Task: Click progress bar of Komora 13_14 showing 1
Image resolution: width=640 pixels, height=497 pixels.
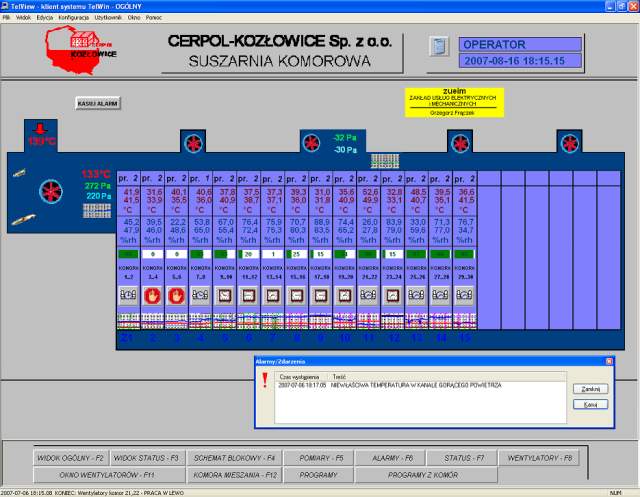Action: [x=273, y=254]
